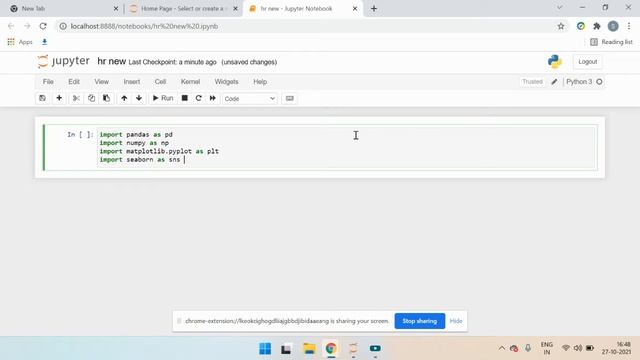Go forward with the browser arrow
The width and height of the screenshot is (640, 360).
tap(27, 26)
